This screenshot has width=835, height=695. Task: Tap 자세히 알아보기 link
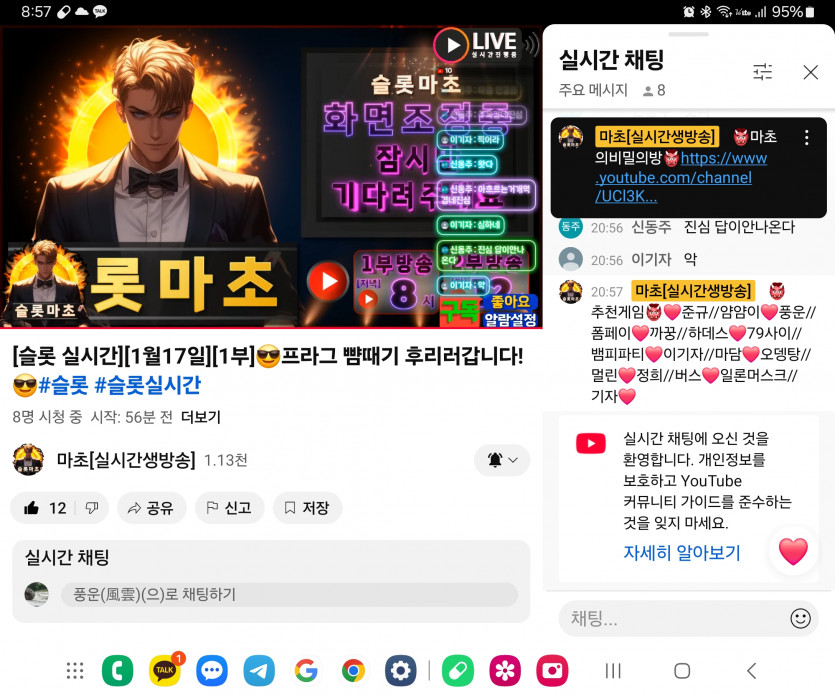point(682,553)
